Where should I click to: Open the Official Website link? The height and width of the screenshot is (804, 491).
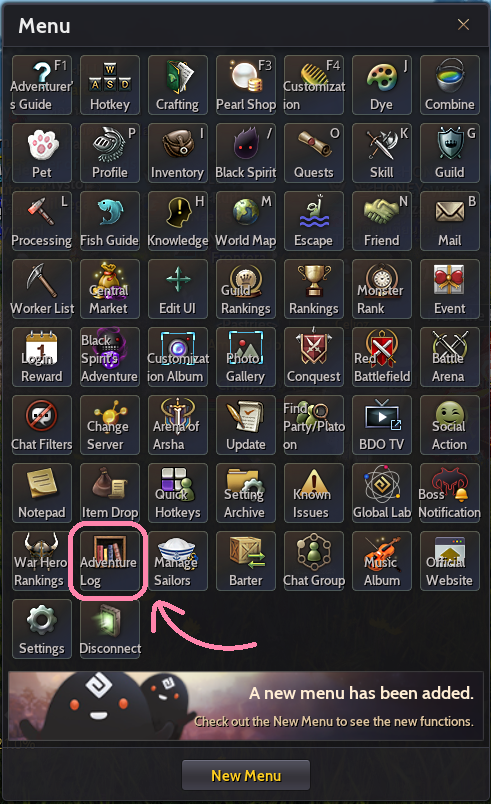pyautogui.click(x=449, y=561)
